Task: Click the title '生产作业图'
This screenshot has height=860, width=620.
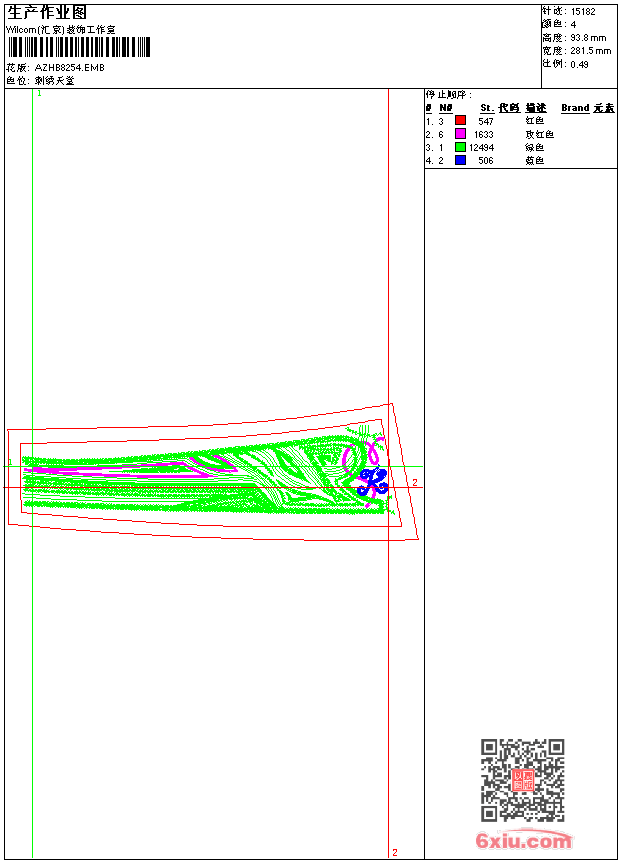Action: point(47,13)
